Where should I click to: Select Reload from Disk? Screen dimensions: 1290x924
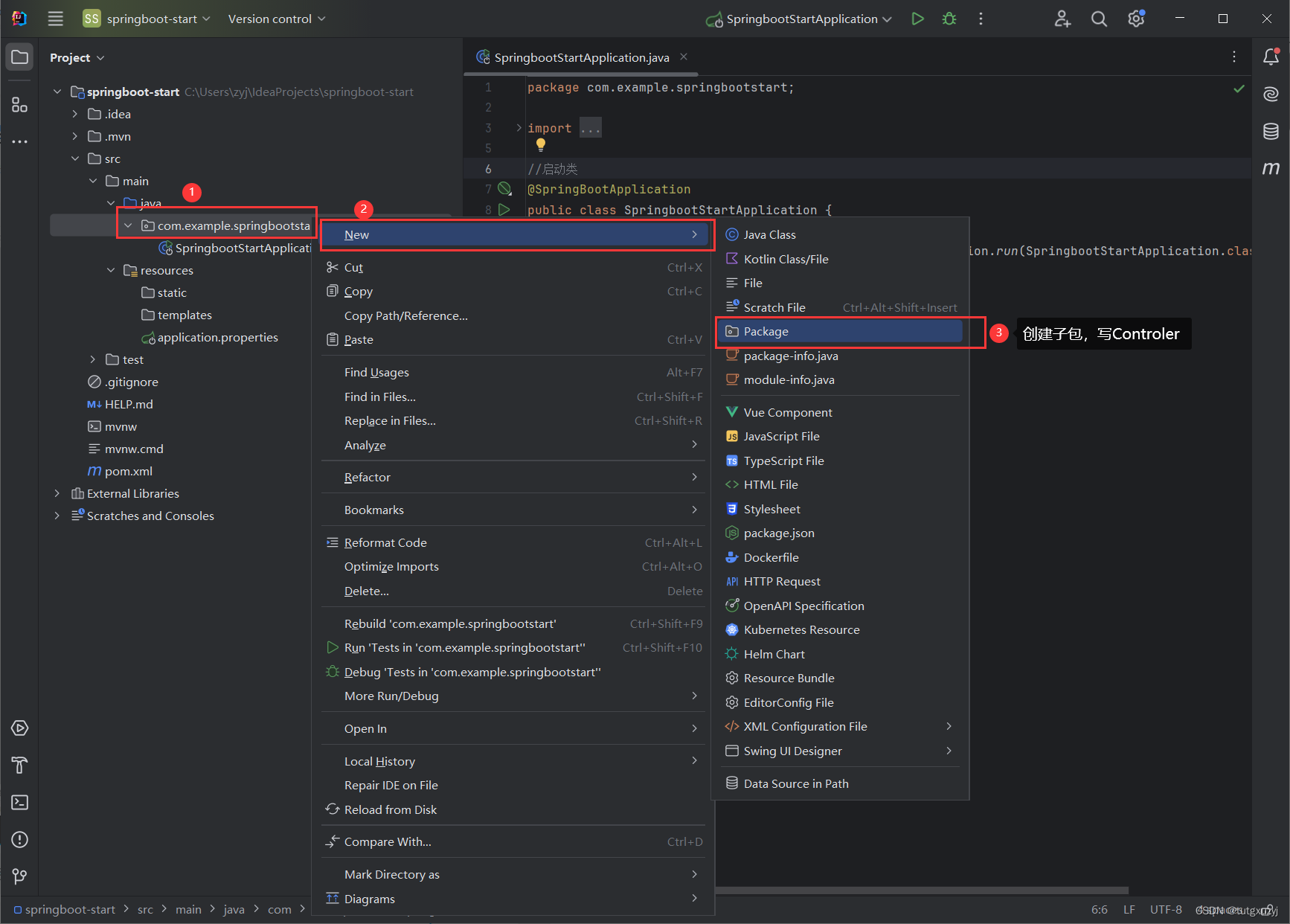coord(514,809)
